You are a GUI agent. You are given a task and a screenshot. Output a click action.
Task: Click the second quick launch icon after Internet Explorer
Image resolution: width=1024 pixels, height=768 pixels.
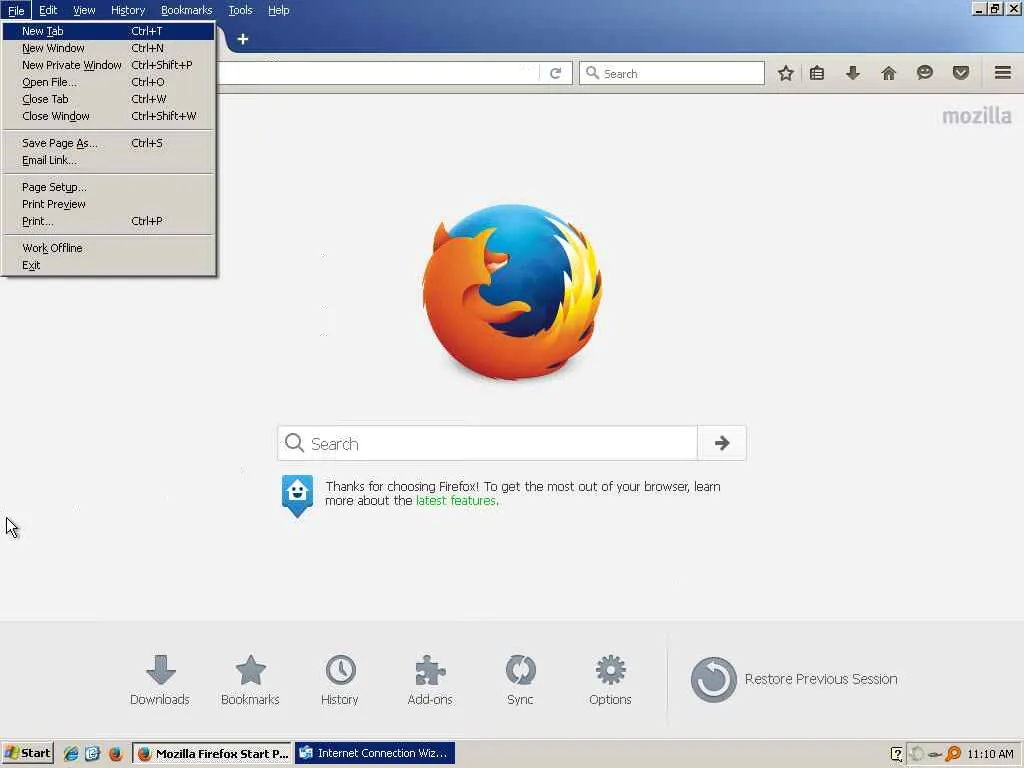tap(93, 754)
